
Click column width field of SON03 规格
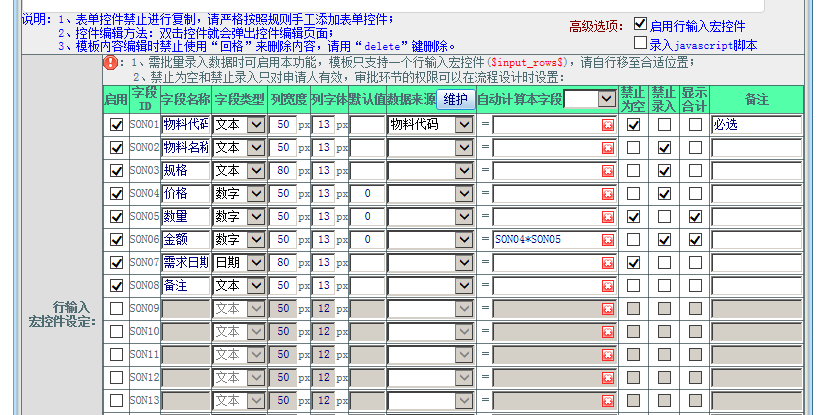(284, 171)
